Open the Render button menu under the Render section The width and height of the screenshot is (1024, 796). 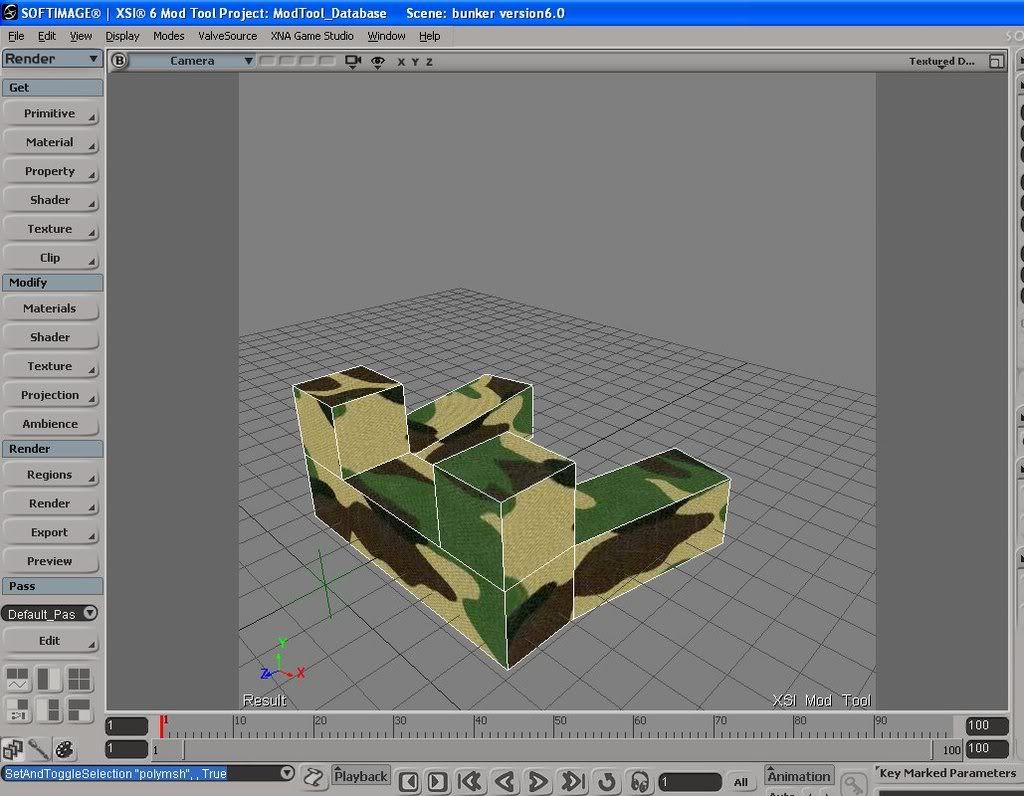(x=50, y=503)
